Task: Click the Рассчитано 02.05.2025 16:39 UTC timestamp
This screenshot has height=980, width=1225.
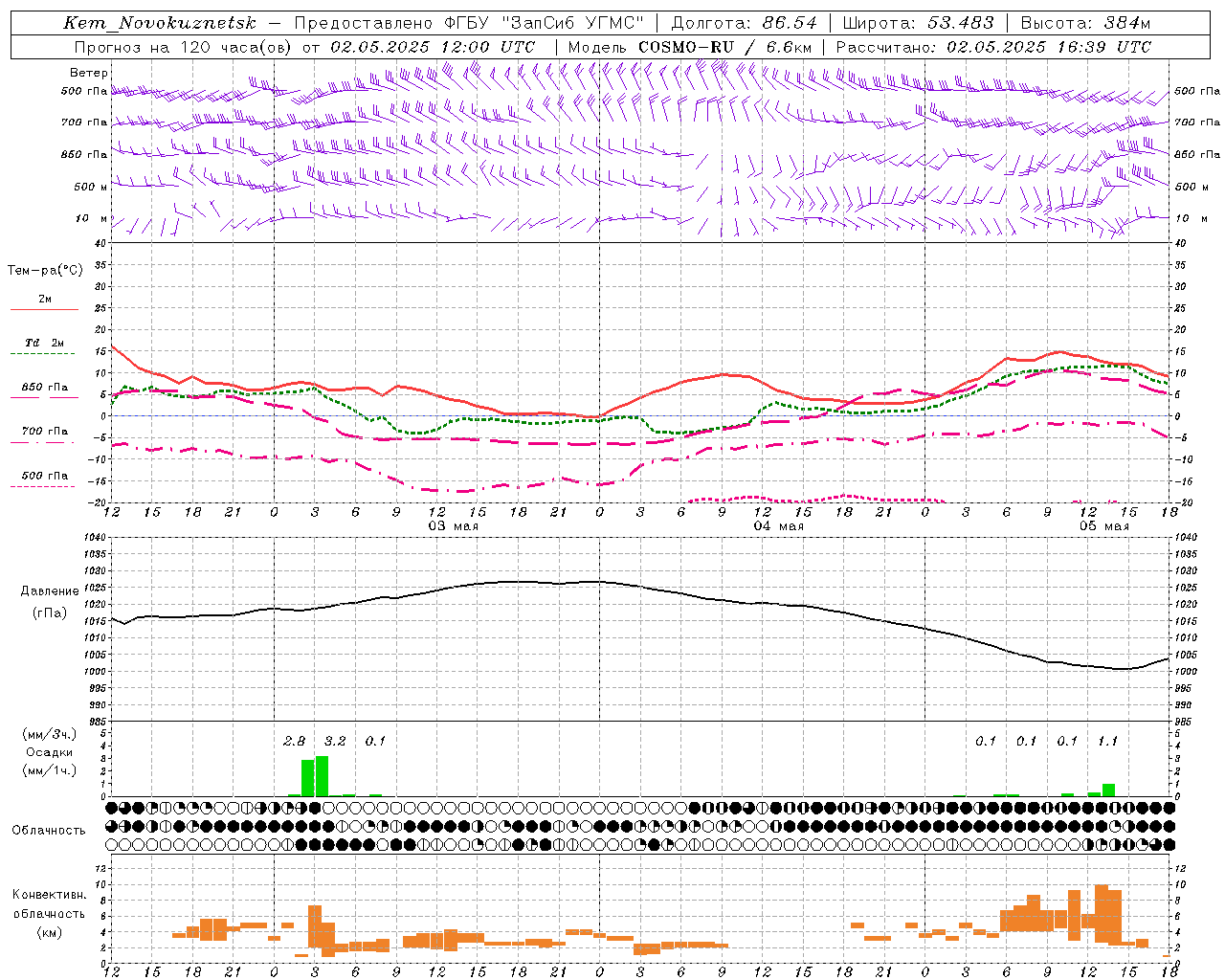Action: [x=993, y=47]
